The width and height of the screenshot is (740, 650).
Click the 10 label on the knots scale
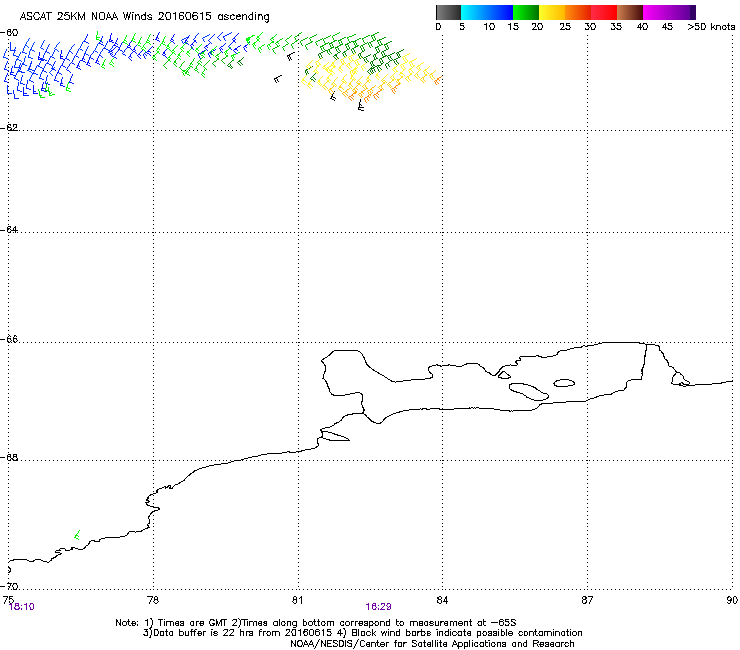(489, 27)
